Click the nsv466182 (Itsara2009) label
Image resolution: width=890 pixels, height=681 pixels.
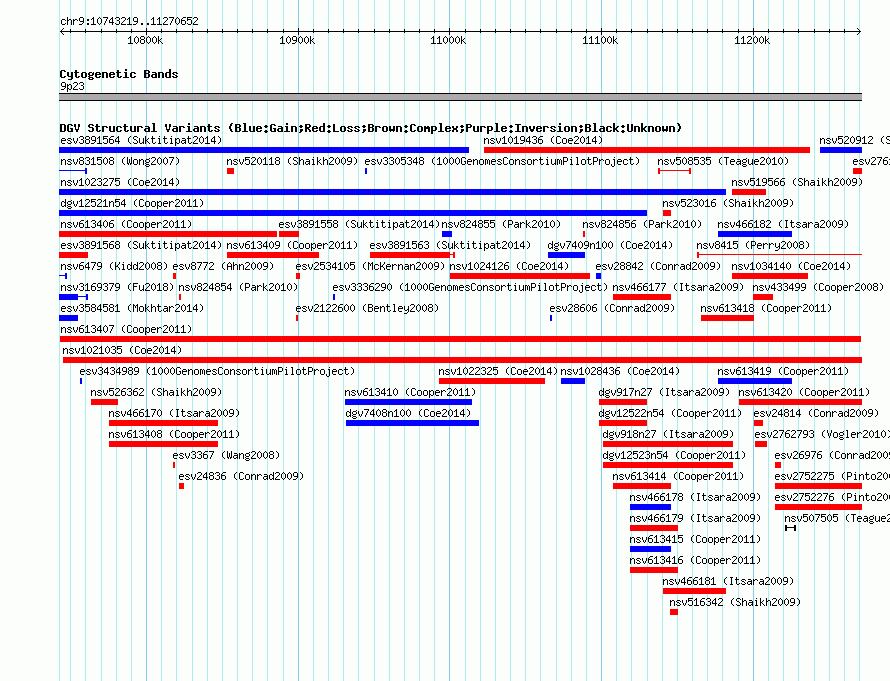(x=783, y=224)
